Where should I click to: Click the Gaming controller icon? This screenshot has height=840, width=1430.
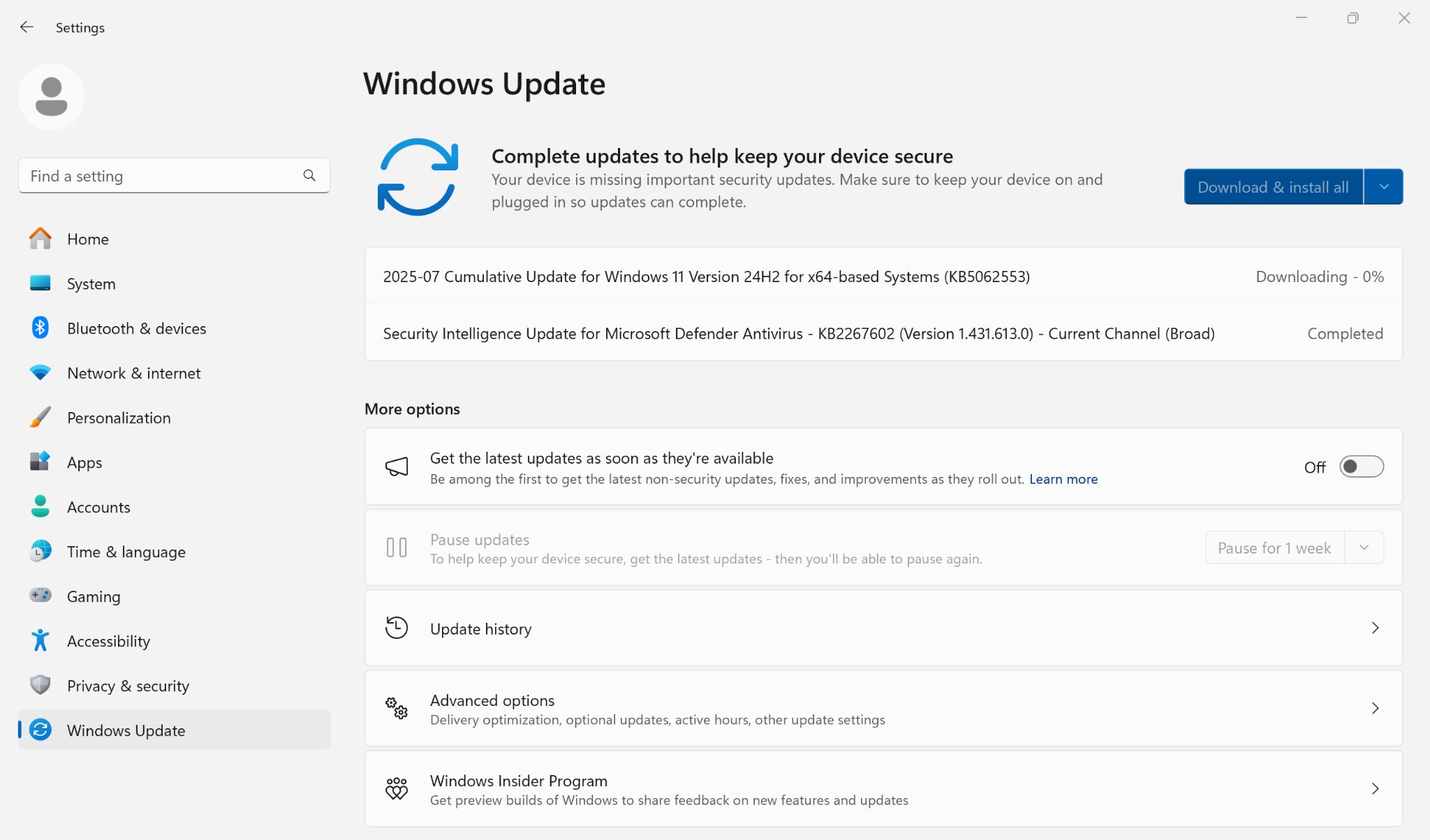40,596
